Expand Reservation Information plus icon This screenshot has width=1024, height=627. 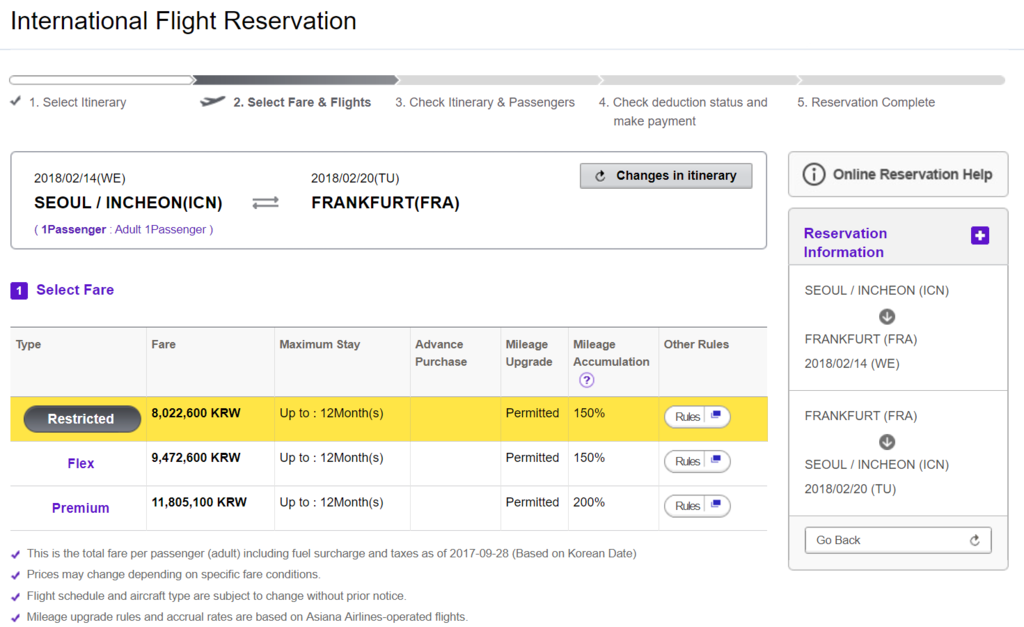980,235
